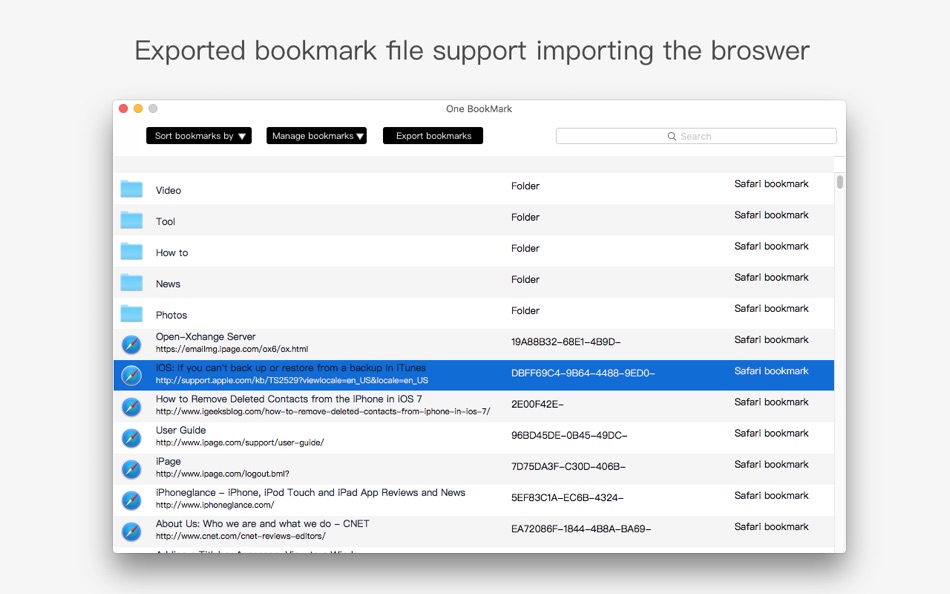Click the ipage.com/support/user-guide URL text

pos(240,443)
